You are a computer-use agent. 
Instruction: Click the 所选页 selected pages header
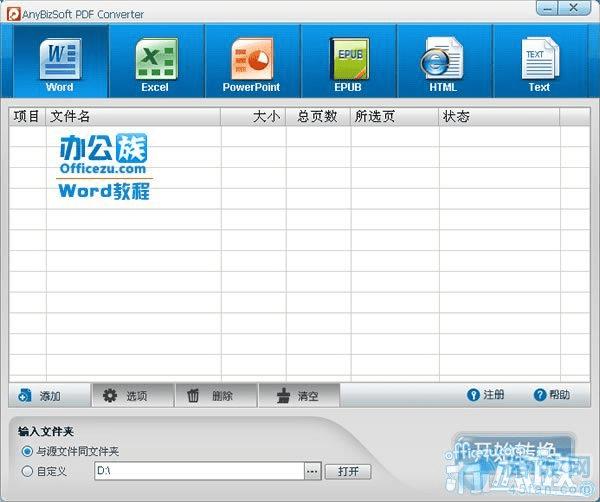tap(395, 116)
